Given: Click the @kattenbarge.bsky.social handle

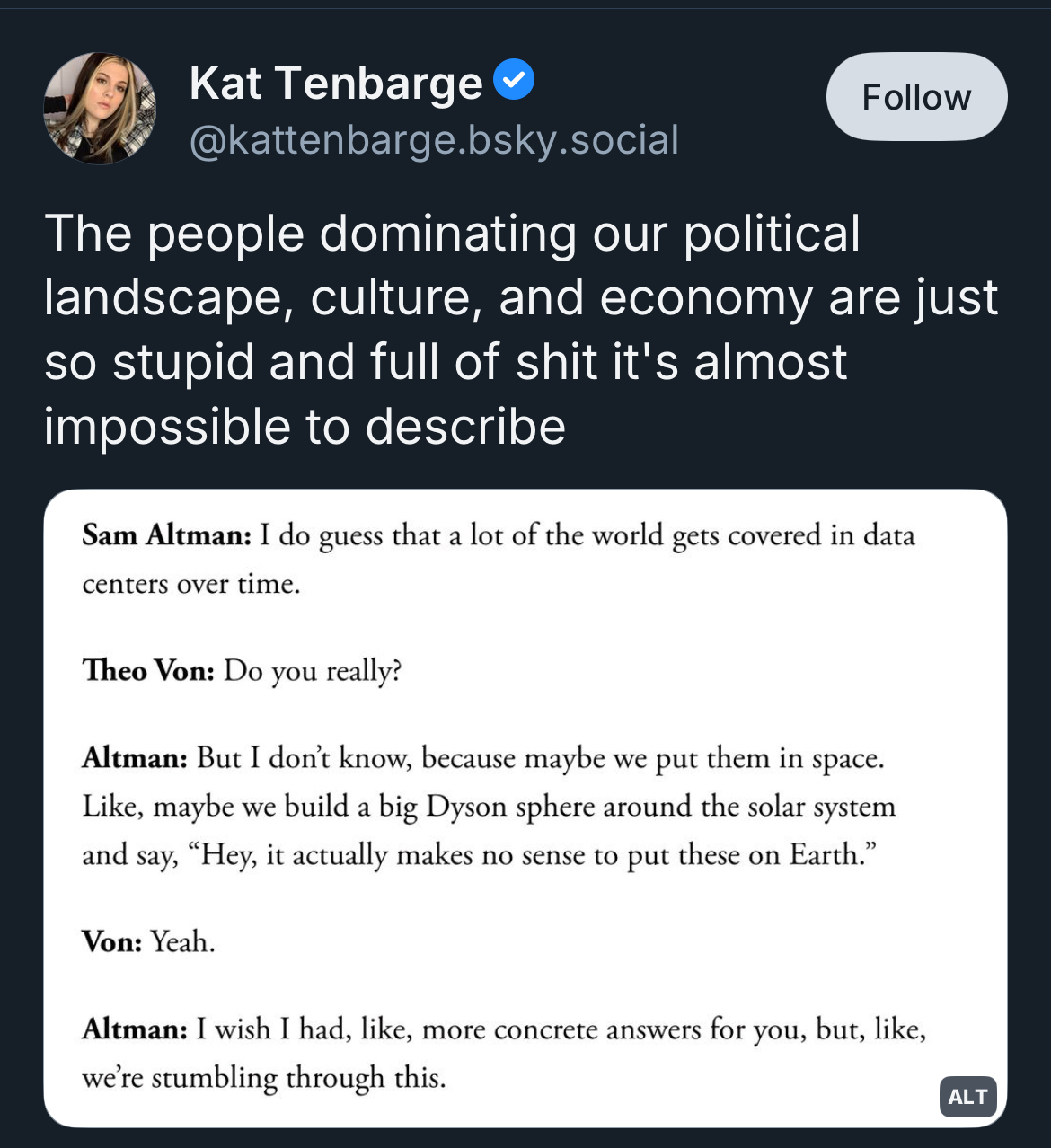Looking at the screenshot, I should 434,140.
